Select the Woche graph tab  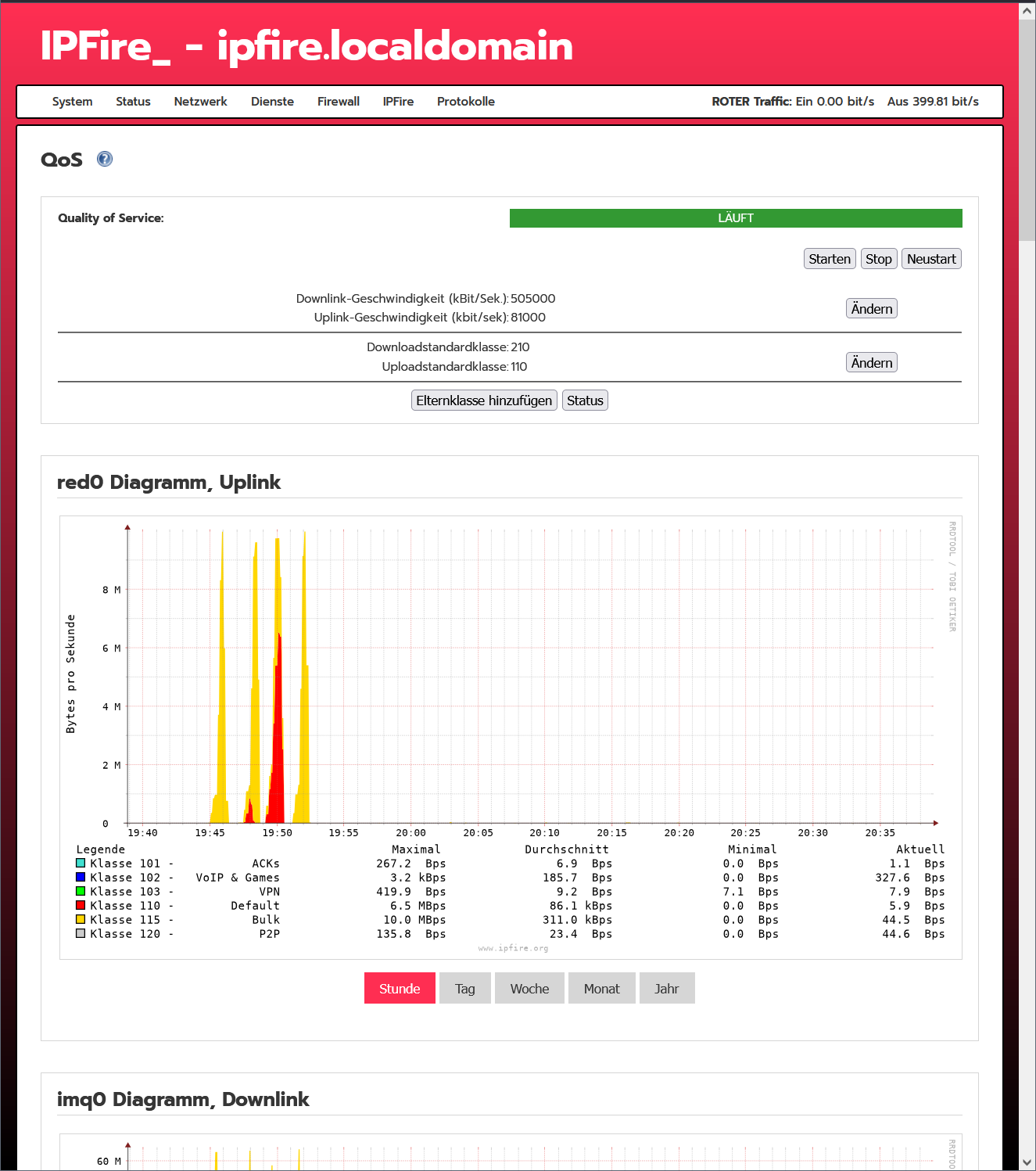pos(529,988)
